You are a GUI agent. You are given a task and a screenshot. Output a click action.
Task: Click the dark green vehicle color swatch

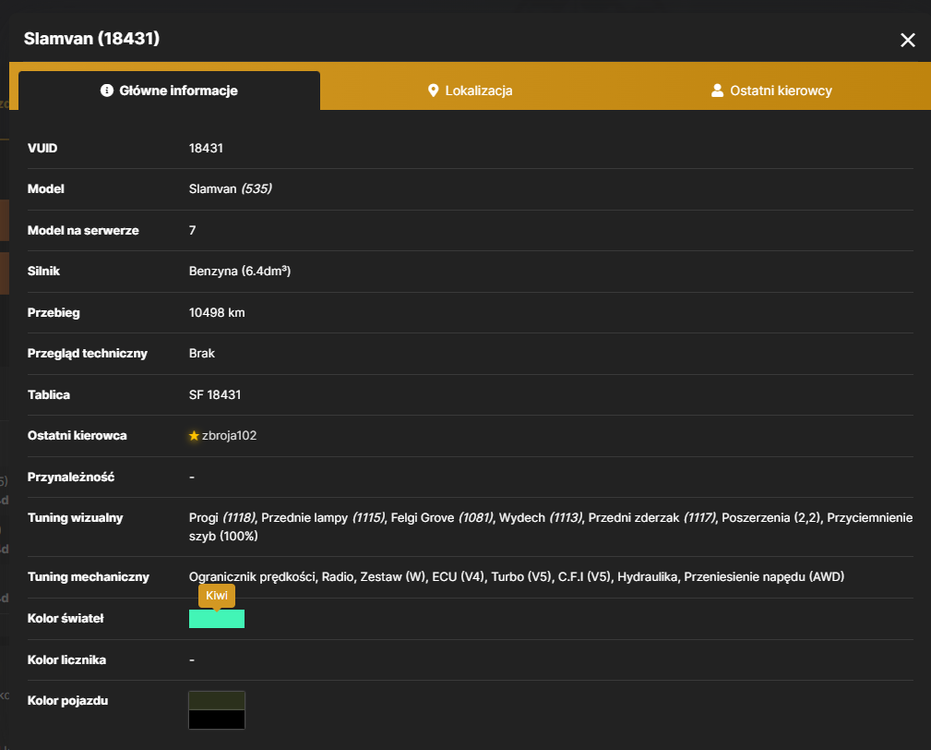217,701
